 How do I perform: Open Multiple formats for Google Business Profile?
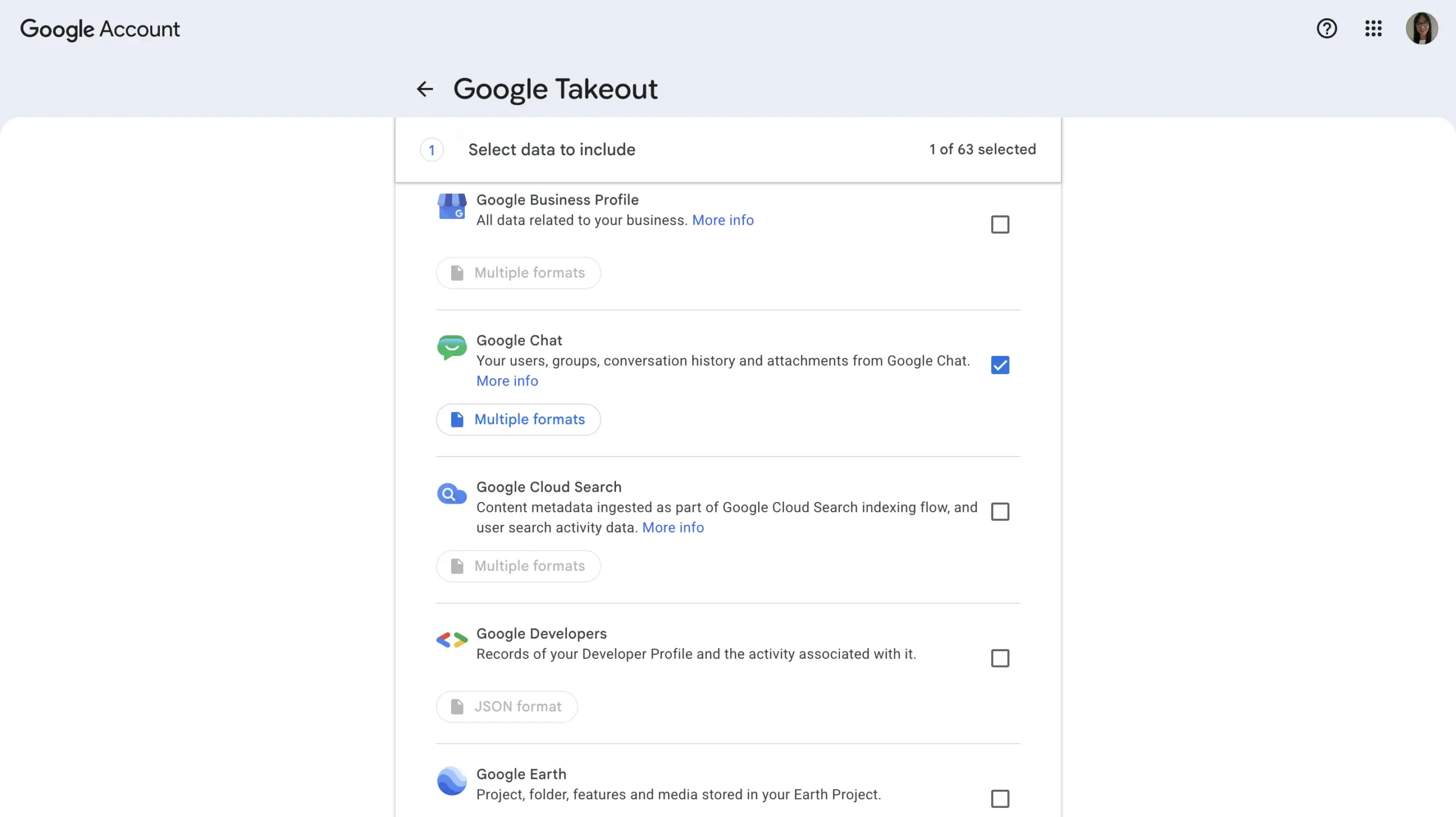tap(518, 273)
